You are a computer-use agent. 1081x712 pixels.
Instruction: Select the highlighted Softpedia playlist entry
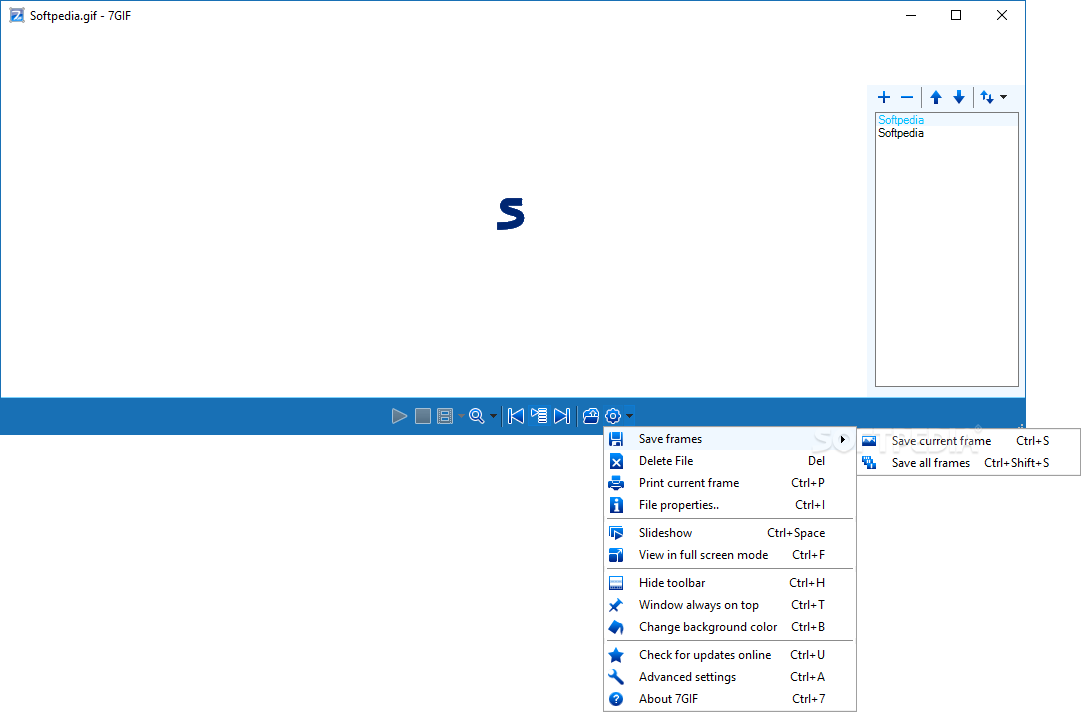click(x=946, y=120)
